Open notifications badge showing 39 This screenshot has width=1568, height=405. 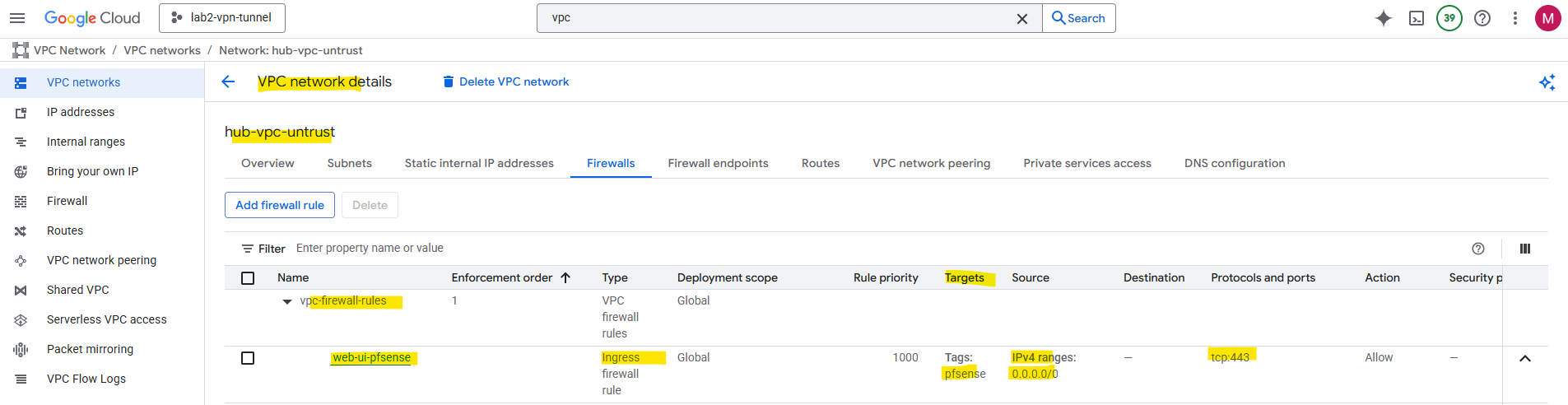(x=1449, y=18)
